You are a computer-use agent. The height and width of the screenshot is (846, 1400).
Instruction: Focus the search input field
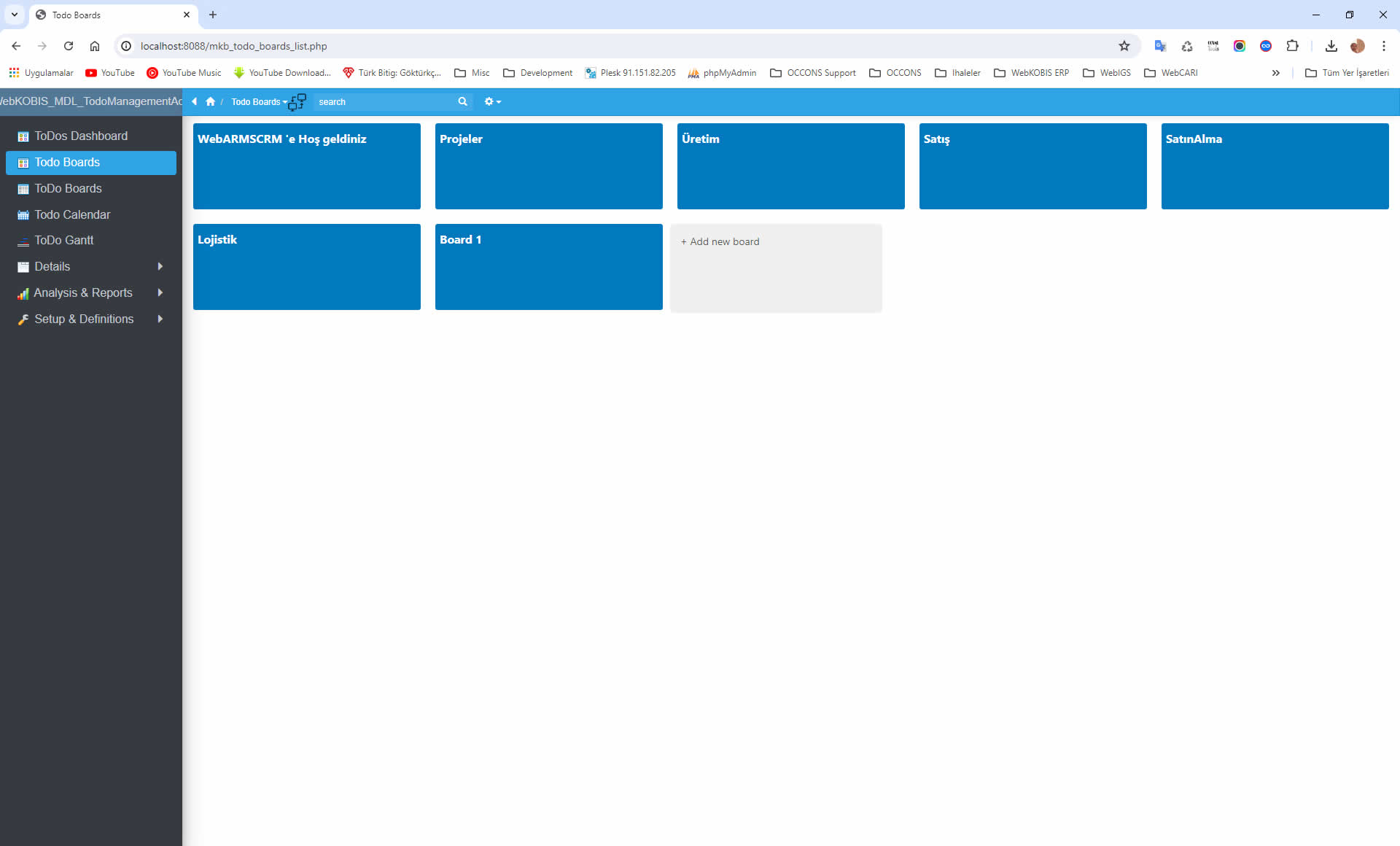(386, 102)
